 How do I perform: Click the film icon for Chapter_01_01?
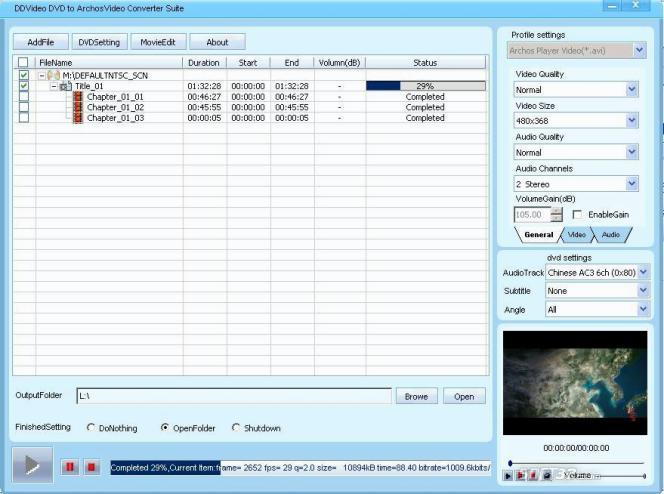[78, 97]
